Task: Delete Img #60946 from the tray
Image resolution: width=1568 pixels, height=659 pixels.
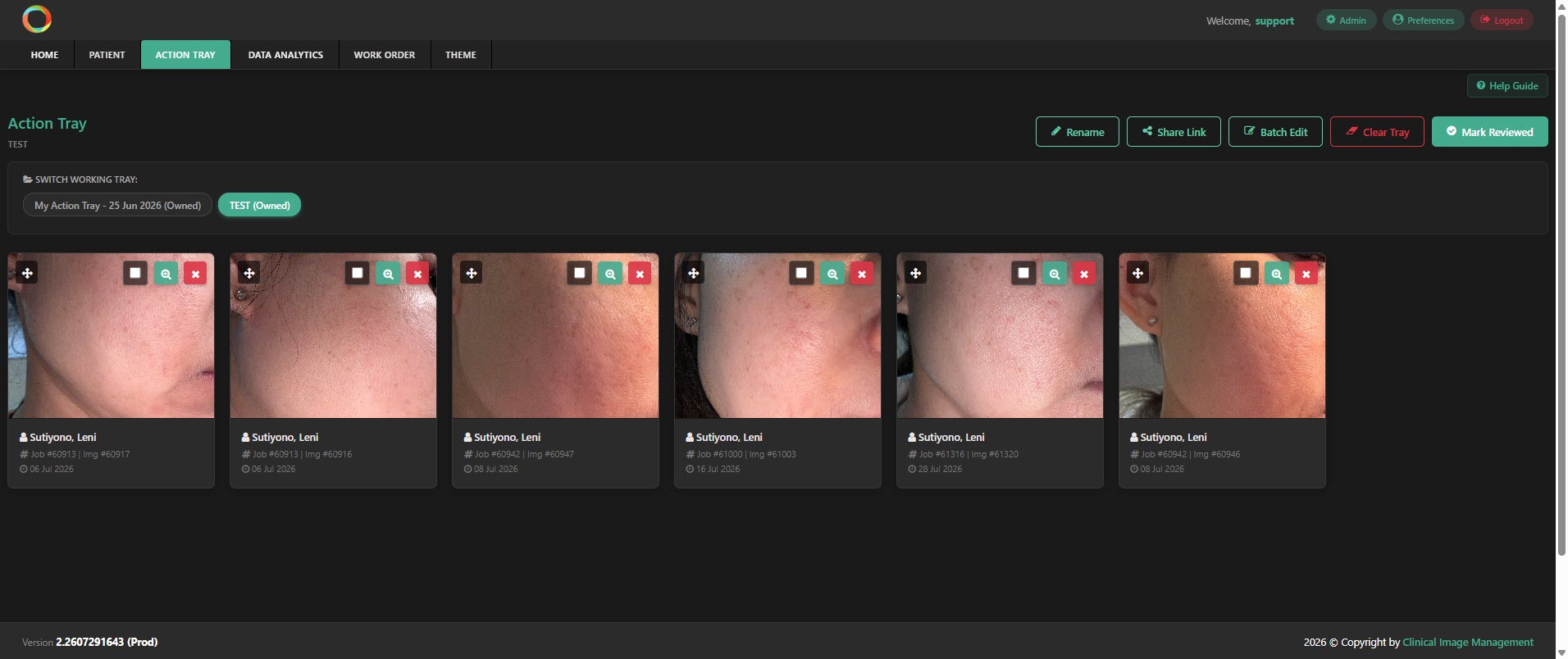Action: point(1306,274)
